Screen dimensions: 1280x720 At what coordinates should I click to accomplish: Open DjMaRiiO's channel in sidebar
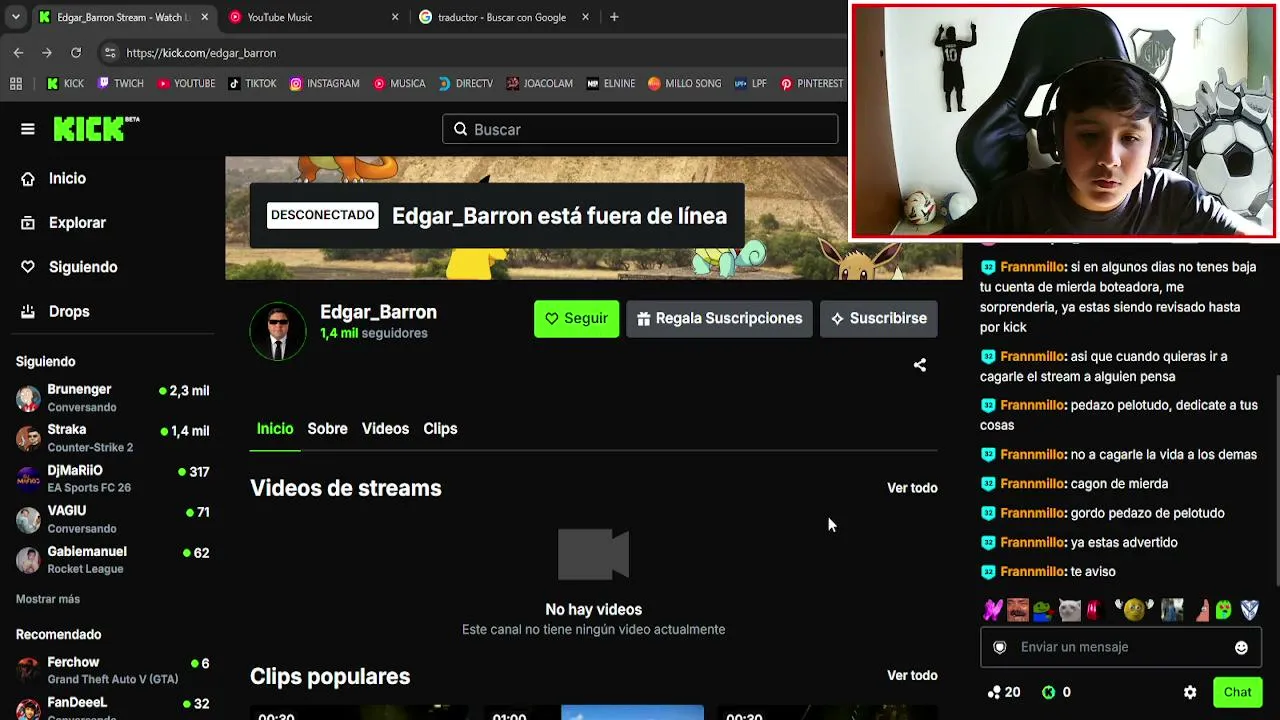pos(112,478)
